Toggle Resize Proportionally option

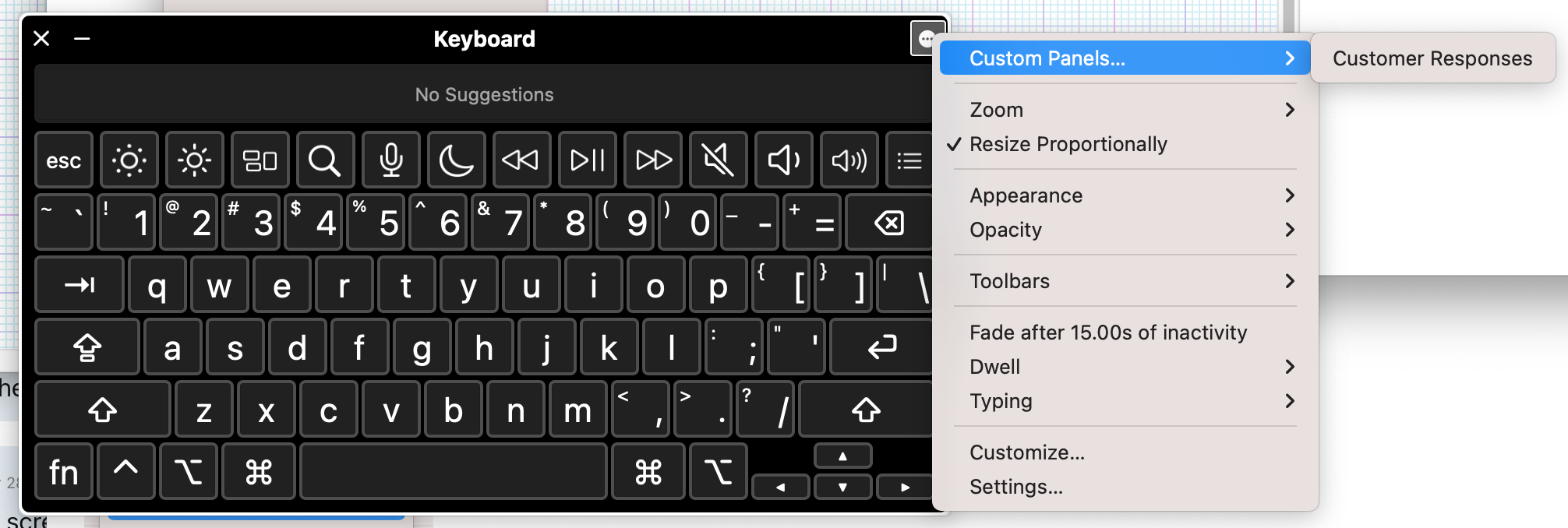click(x=1068, y=144)
